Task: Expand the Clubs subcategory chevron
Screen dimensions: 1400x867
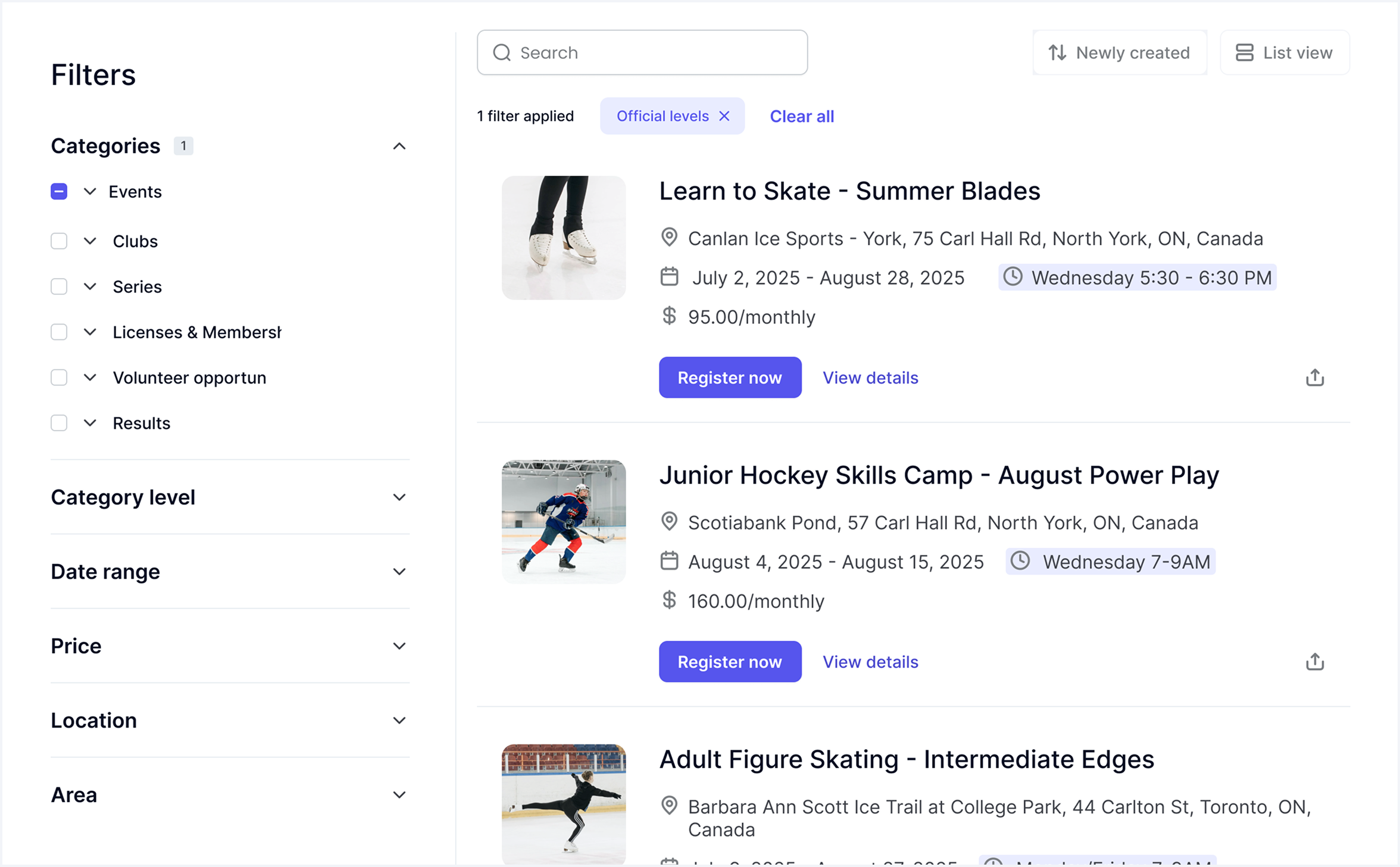Action: point(90,241)
